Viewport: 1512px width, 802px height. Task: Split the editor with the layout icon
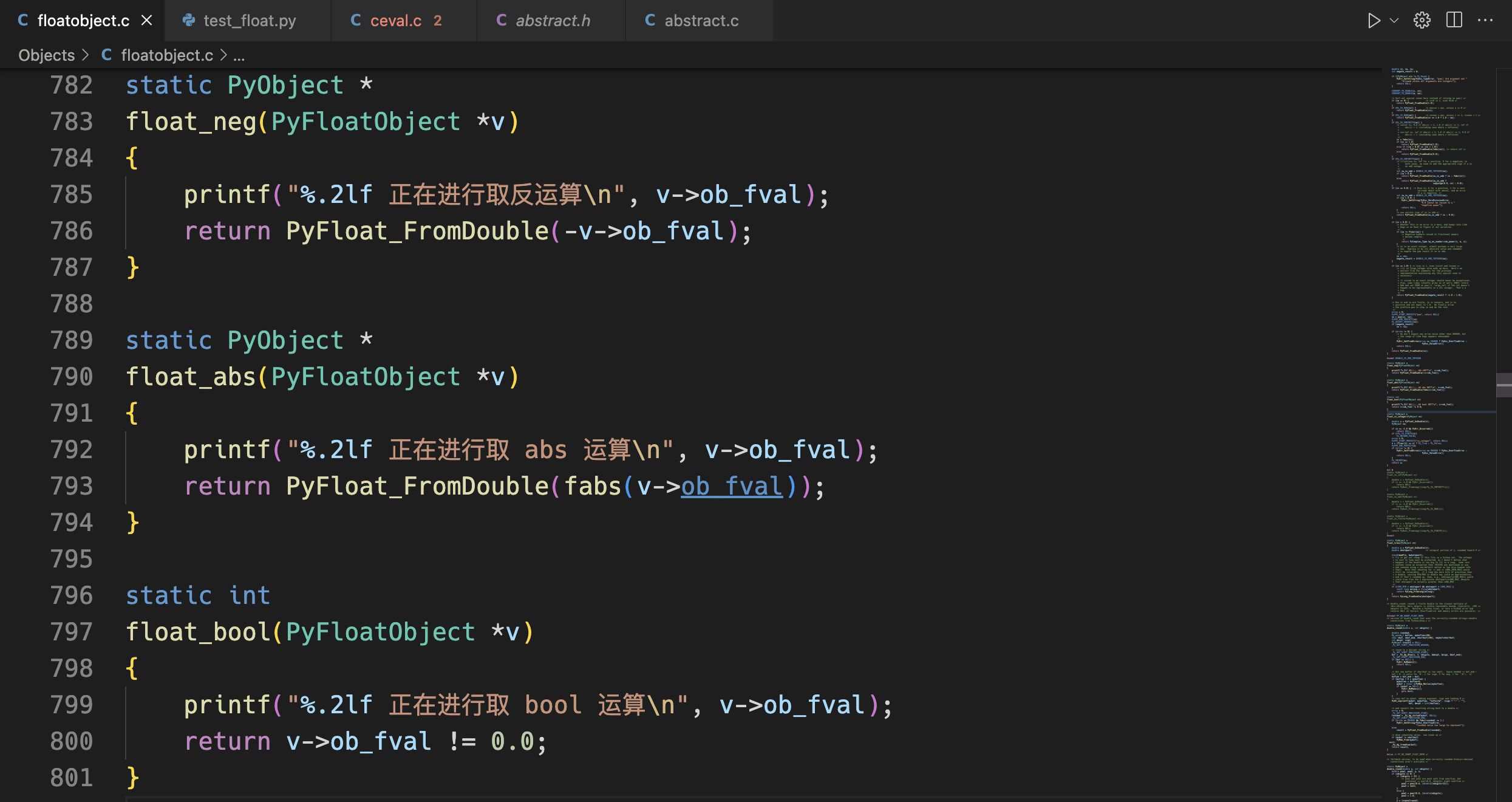pos(1454,21)
